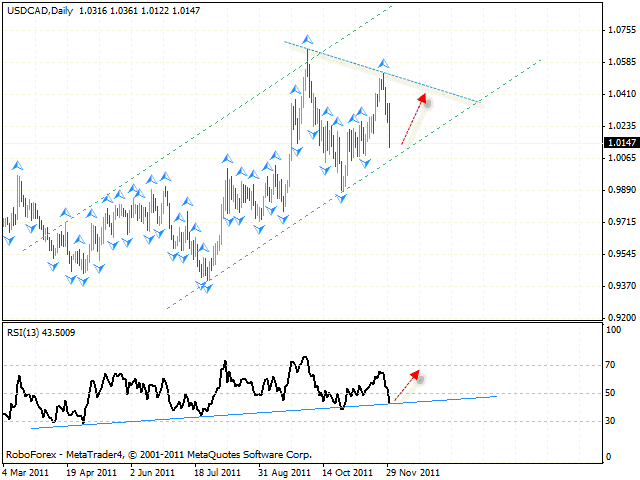Viewport: 640px width, 480px height.
Task: Click the 31 Aug 2011 date label
Action: coord(282,471)
